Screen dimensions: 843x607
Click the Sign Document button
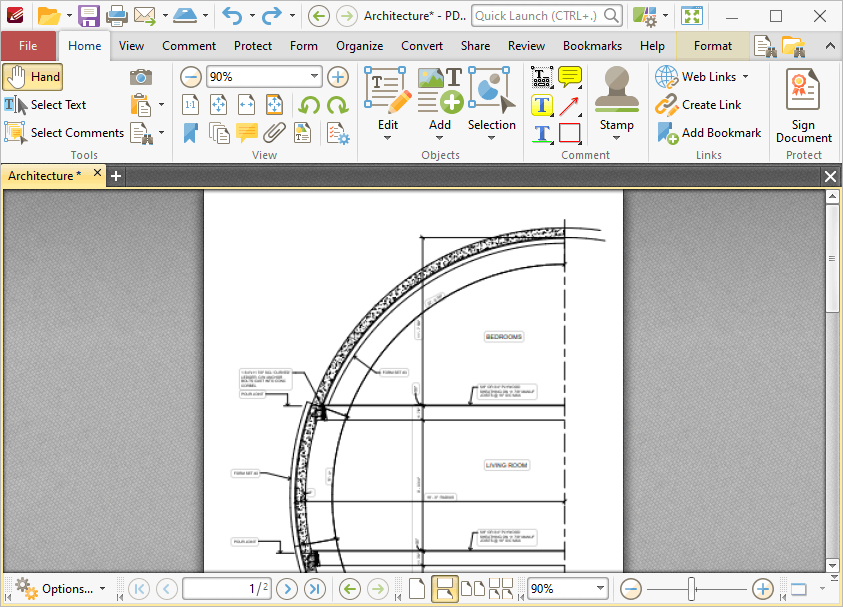click(803, 106)
